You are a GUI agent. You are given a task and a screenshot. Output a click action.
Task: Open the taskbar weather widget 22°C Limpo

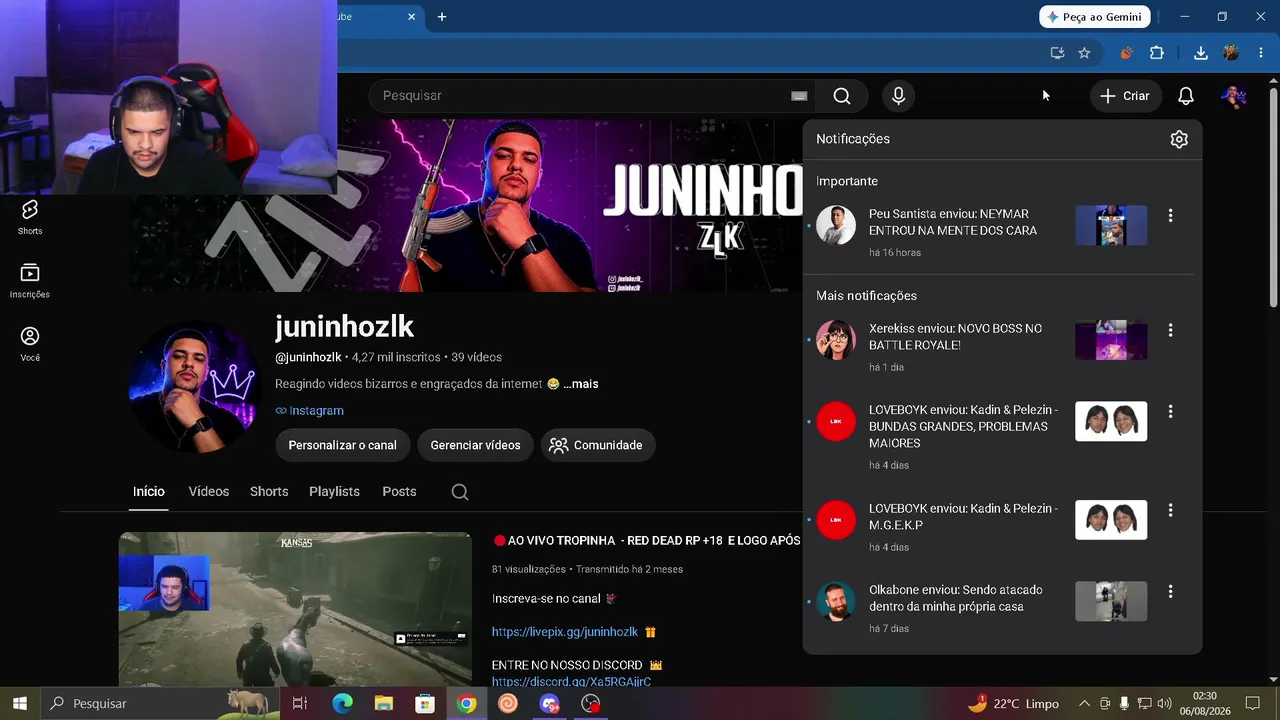click(1013, 704)
